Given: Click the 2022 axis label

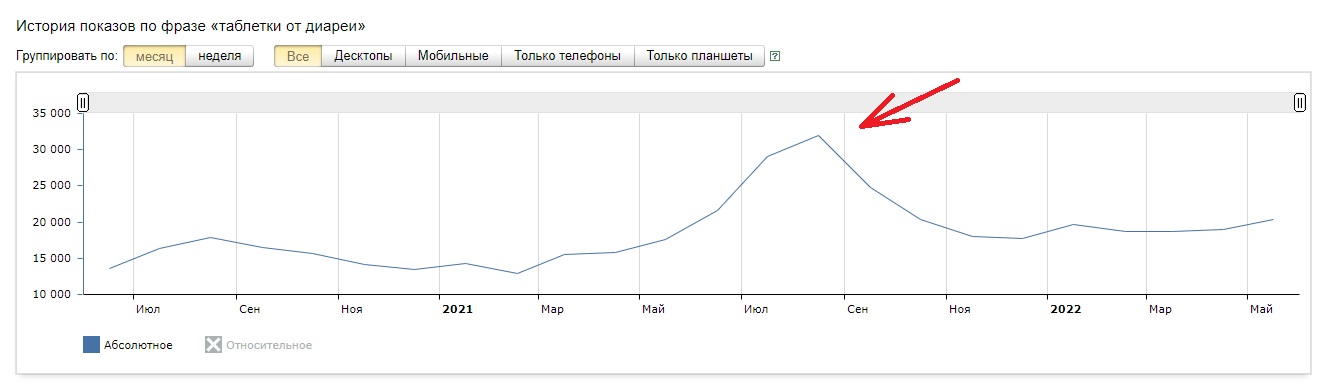Looking at the screenshot, I should [1065, 309].
